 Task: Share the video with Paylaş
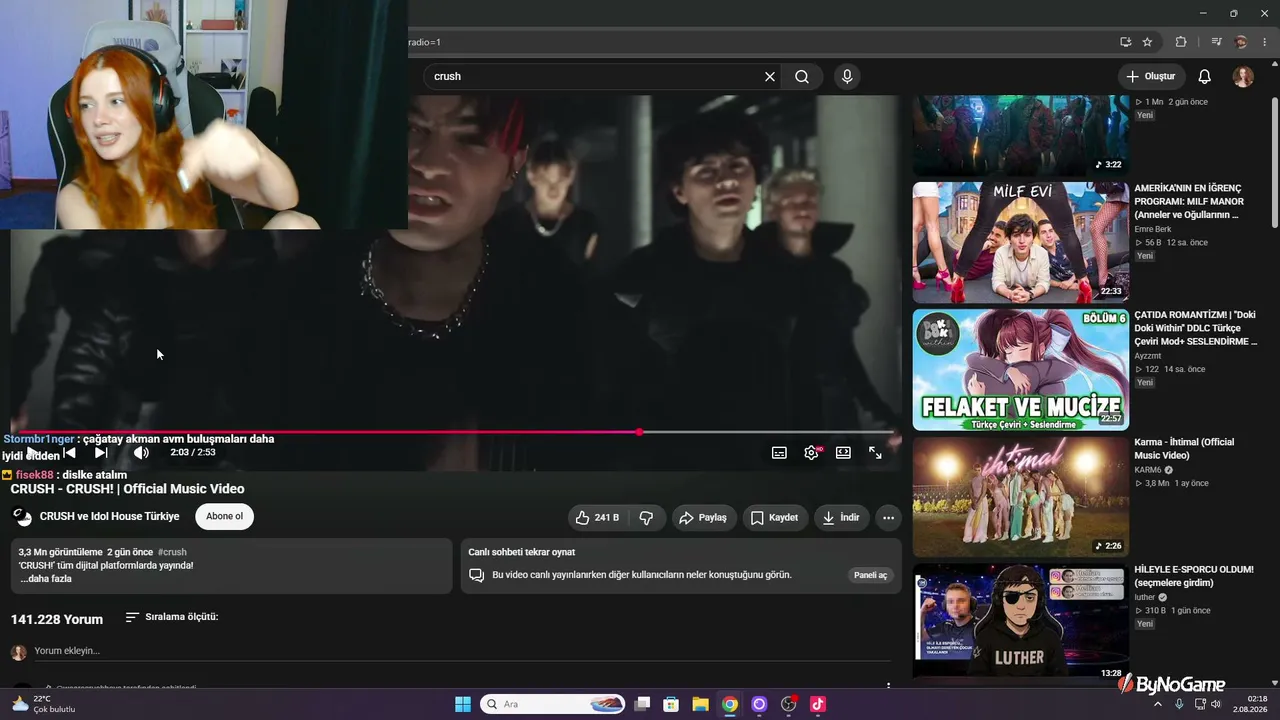704,518
